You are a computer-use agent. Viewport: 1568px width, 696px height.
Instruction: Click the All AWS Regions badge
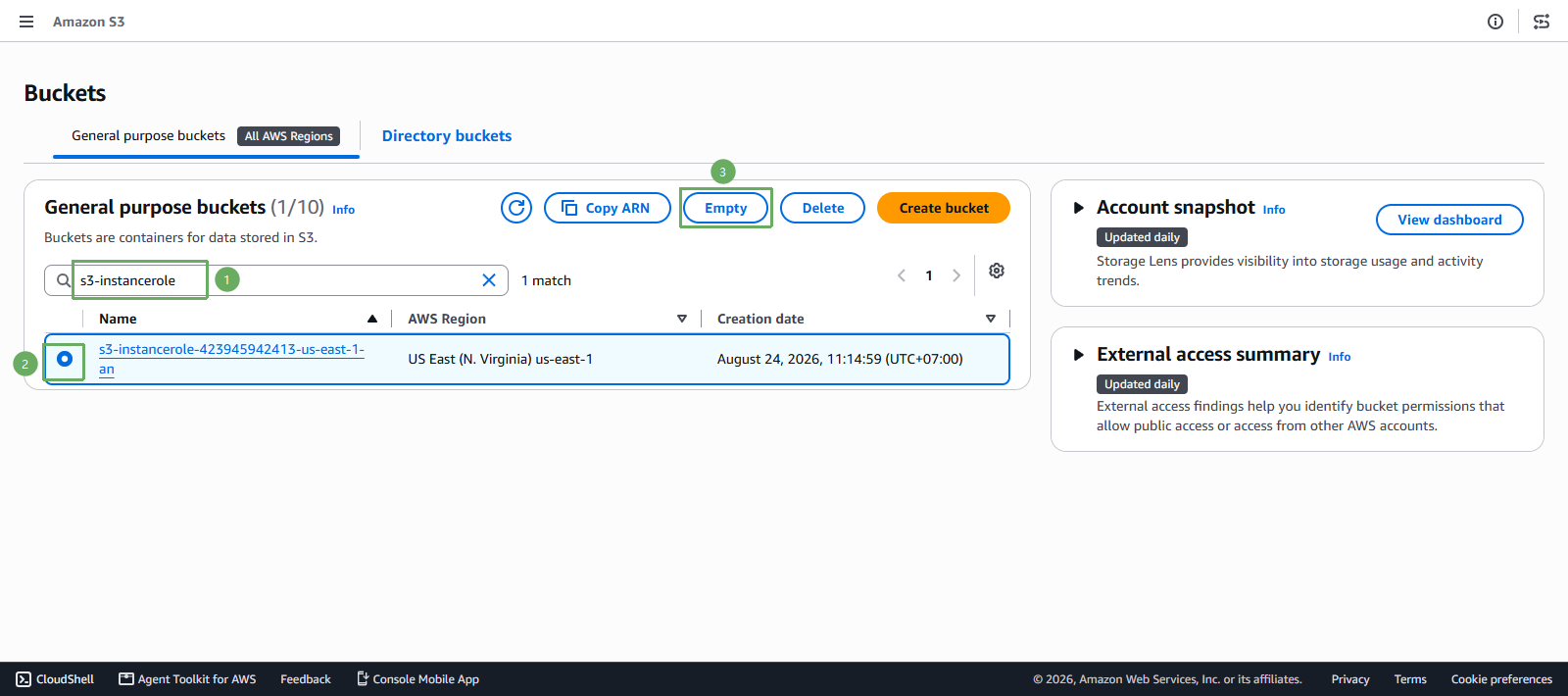(289, 136)
